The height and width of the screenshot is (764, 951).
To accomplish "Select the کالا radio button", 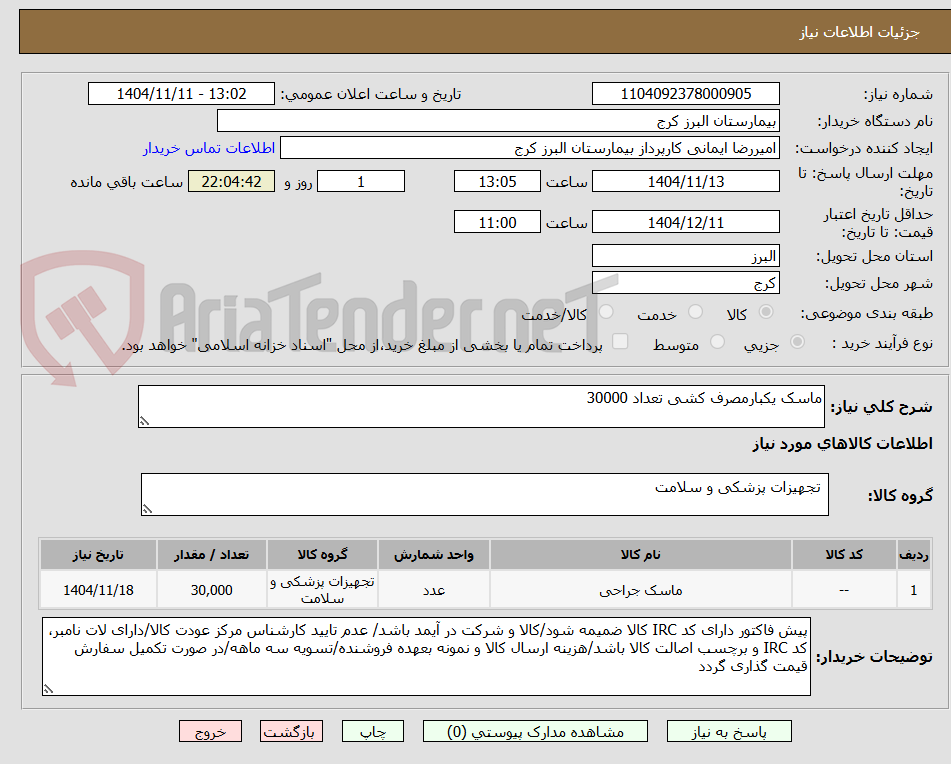I will click(x=766, y=312).
